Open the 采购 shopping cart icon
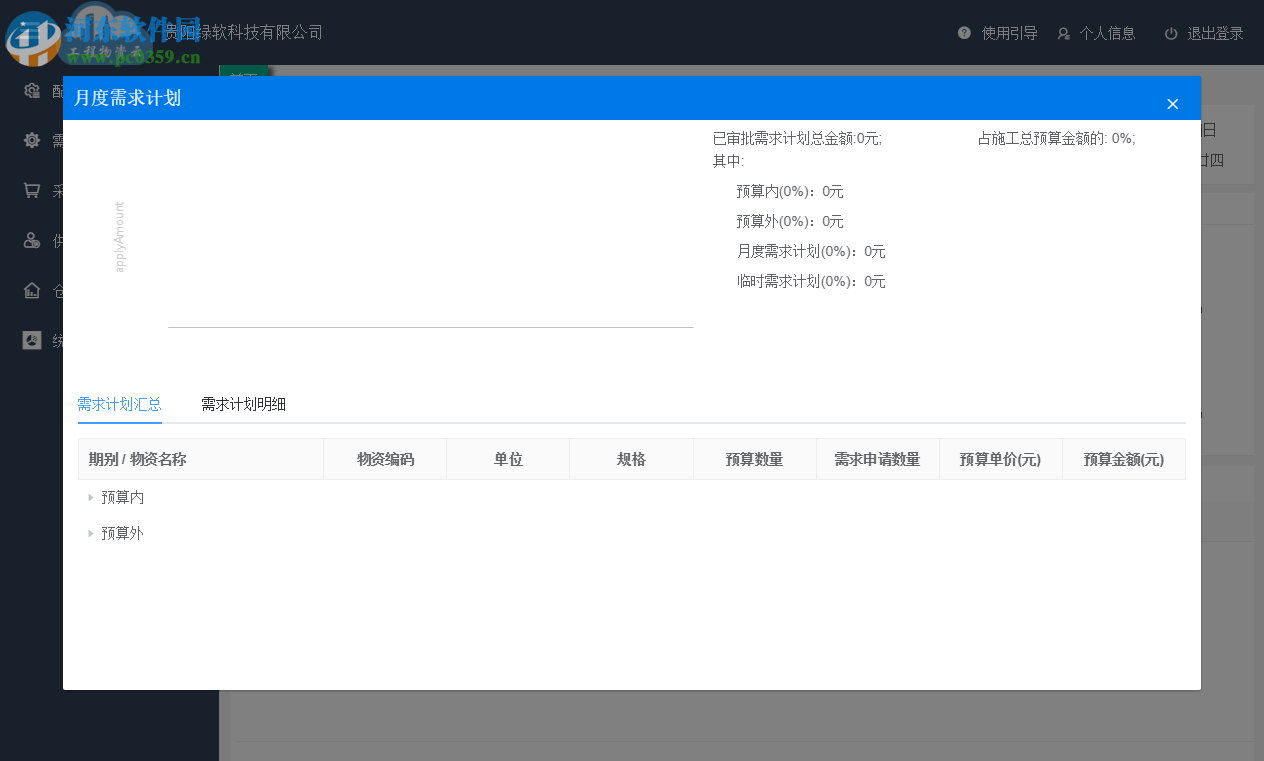Screen dimensions: 1264x761 [30, 190]
